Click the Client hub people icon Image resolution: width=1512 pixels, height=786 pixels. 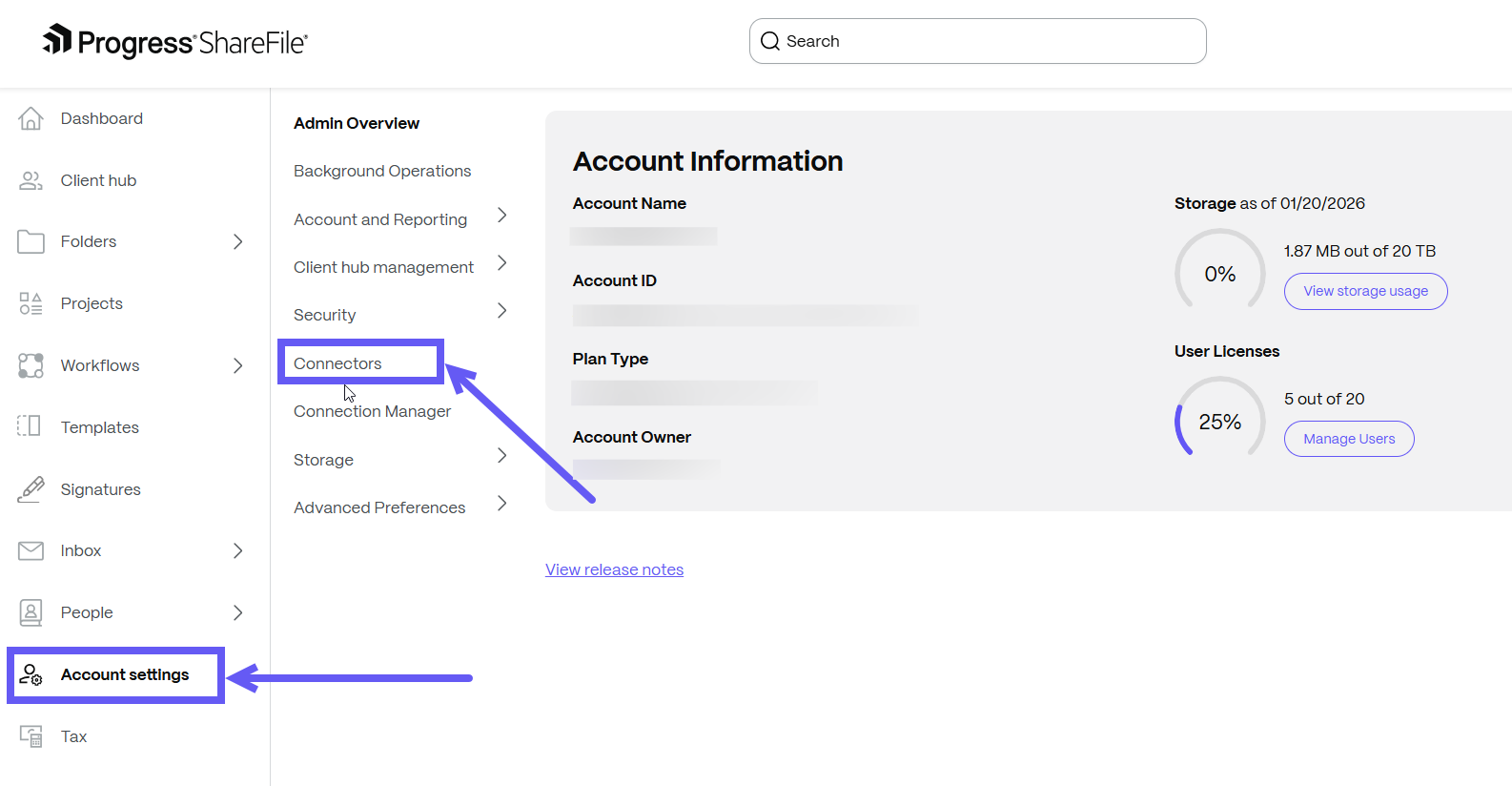click(x=31, y=180)
